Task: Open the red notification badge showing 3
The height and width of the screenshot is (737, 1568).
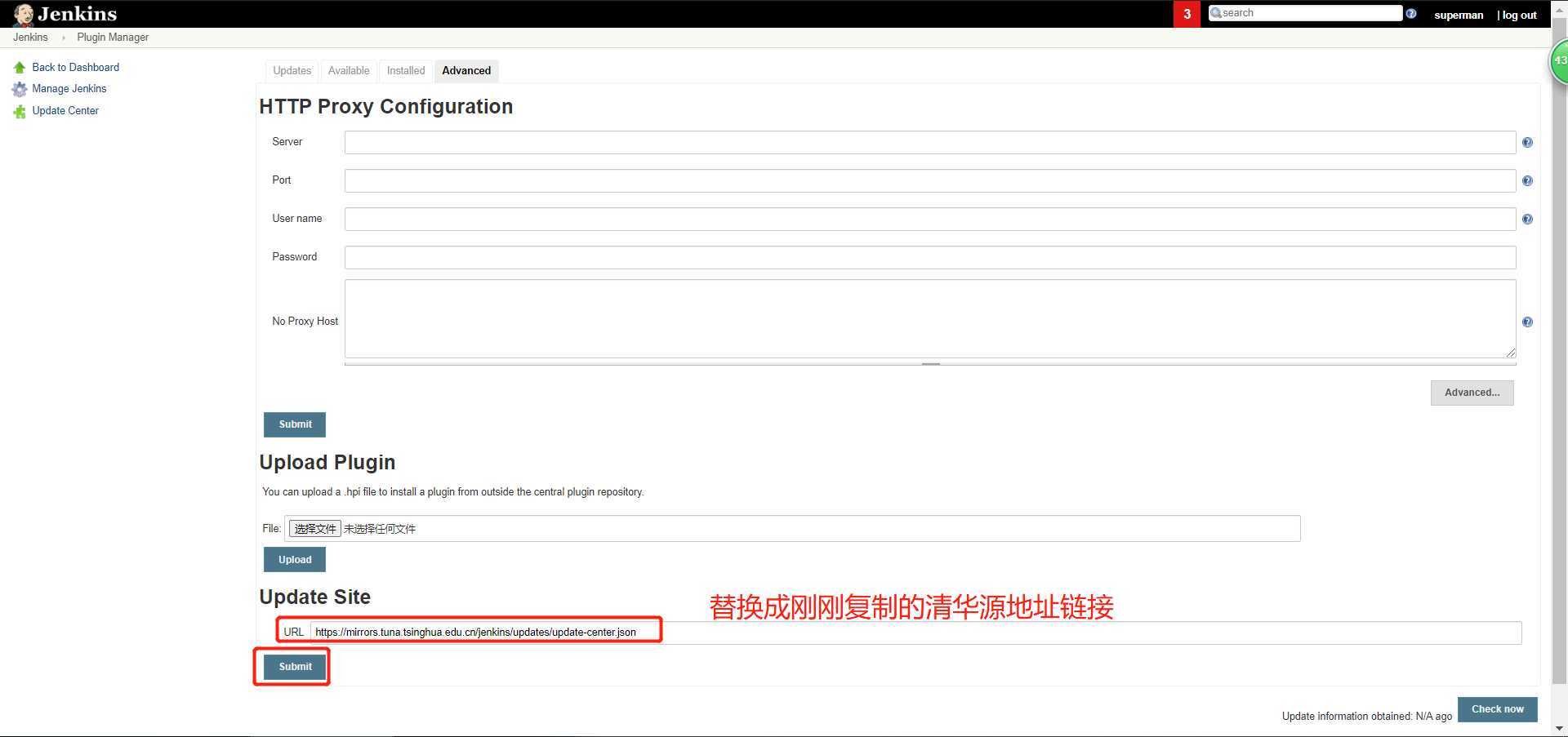Action: (1187, 14)
